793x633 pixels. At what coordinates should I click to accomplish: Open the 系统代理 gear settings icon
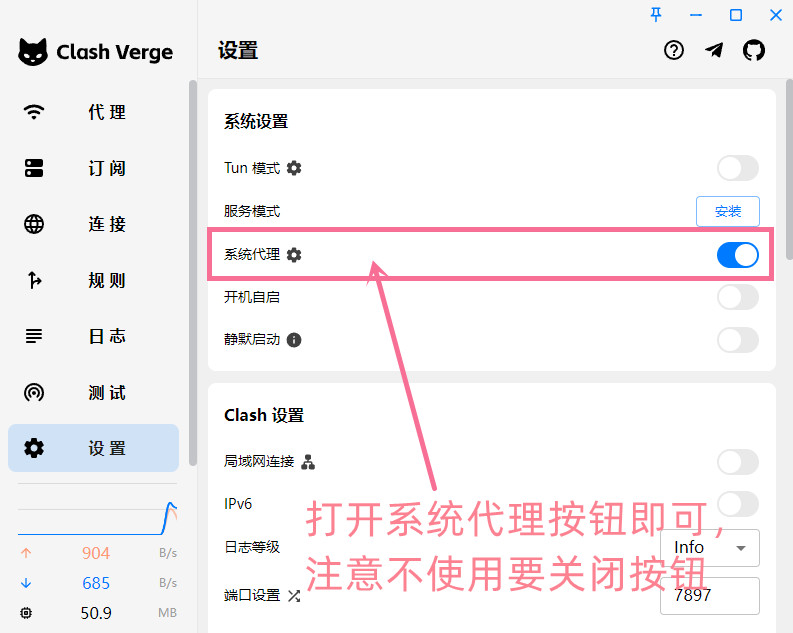coord(294,255)
